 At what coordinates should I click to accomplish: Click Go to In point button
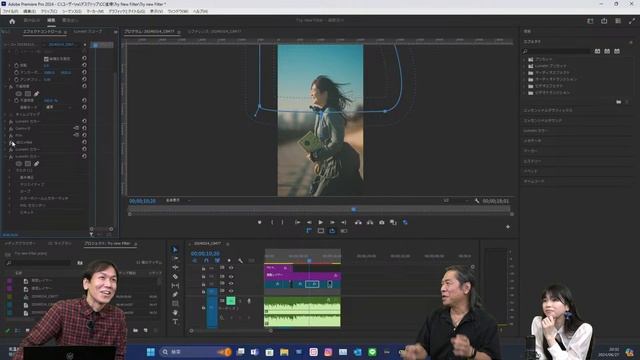(x=298, y=222)
